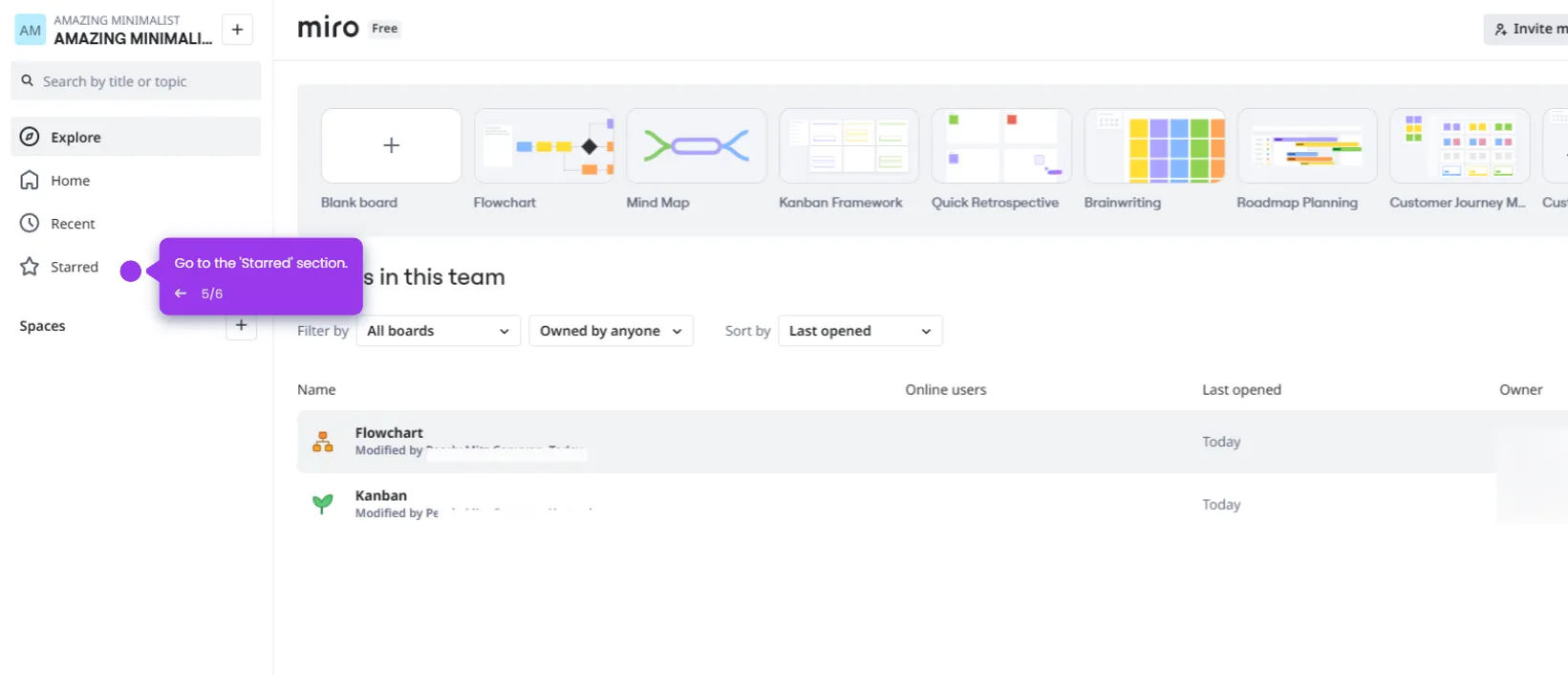Viewport: 1568px width, 675px height.
Task: Click the Recent clock icon
Action: [x=30, y=223]
